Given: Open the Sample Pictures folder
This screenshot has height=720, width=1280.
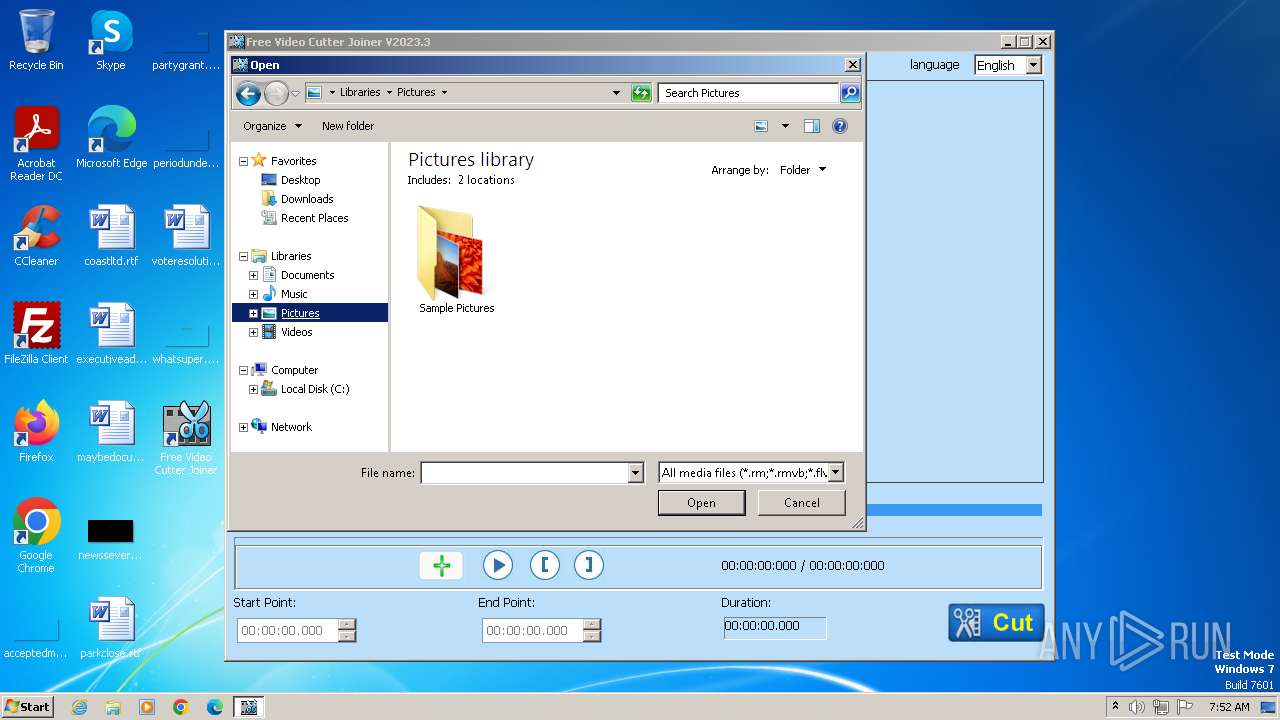Looking at the screenshot, I should coord(456,260).
